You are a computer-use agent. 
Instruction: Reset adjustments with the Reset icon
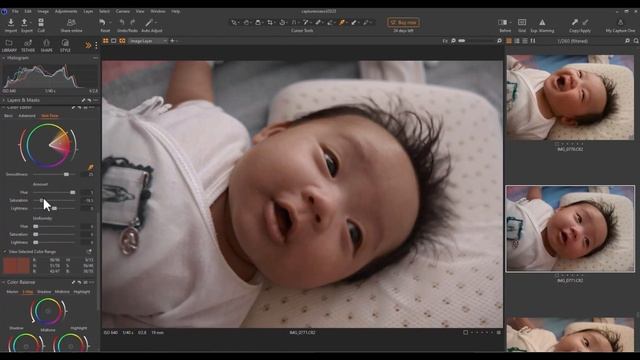[102, 22]
